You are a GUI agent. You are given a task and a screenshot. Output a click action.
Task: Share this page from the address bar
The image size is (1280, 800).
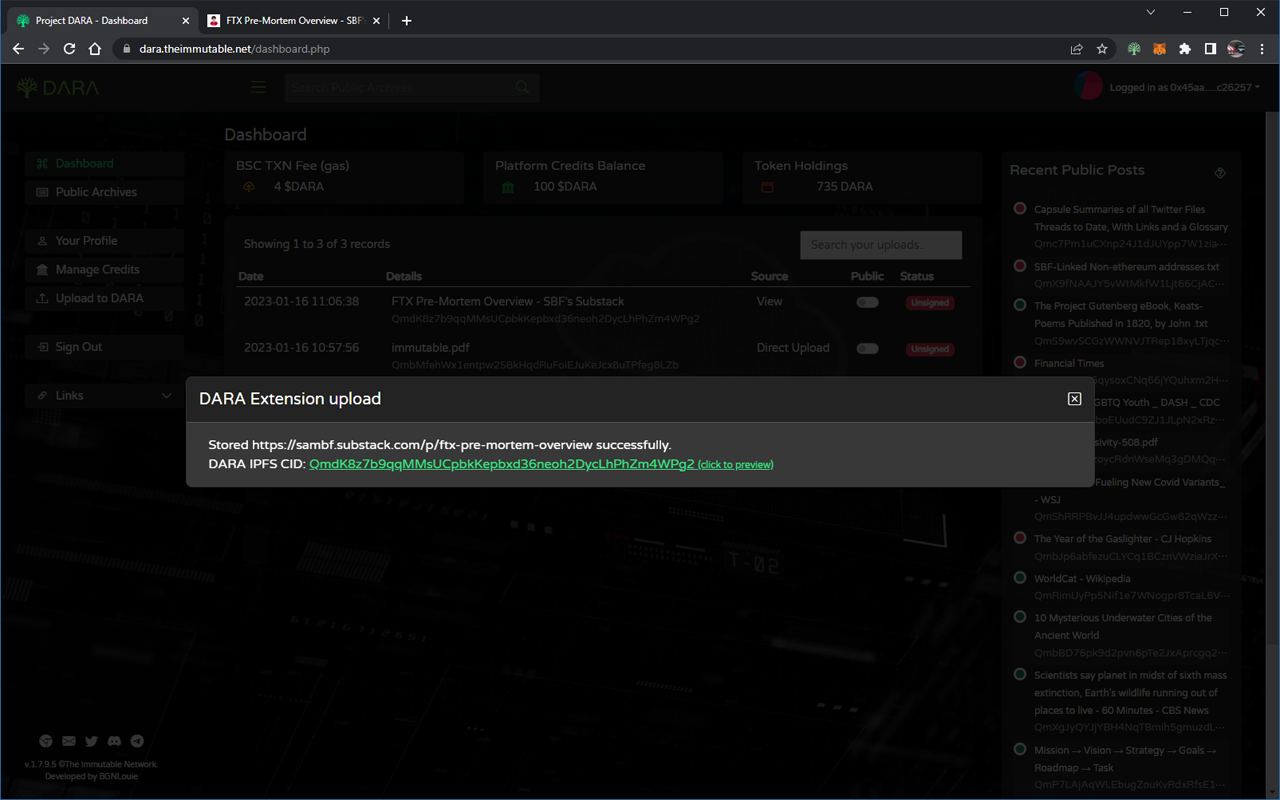(x=1076, y=48)
